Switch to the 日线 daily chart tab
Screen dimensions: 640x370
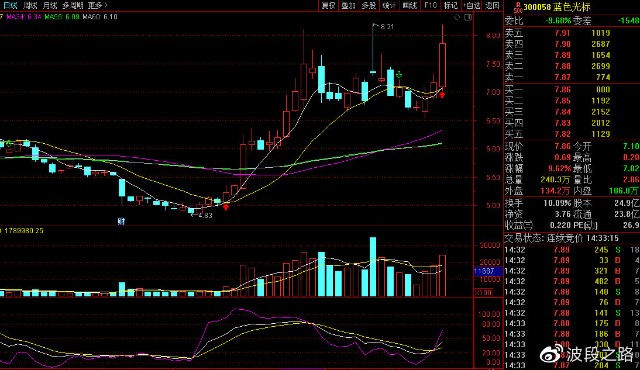[10, 5]
